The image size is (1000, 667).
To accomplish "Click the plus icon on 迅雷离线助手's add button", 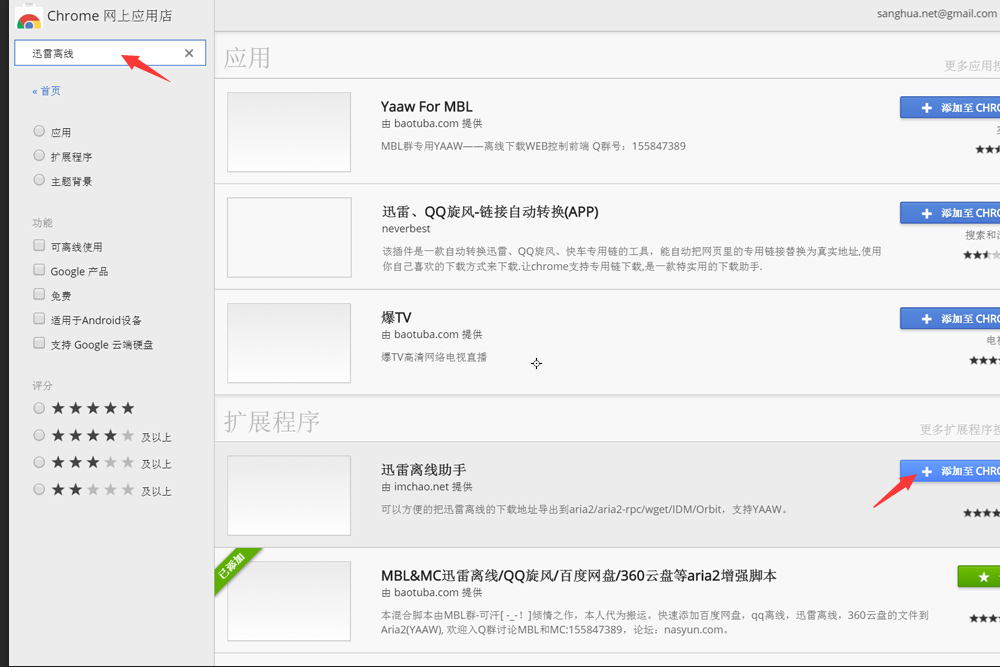I will [926, 470].
